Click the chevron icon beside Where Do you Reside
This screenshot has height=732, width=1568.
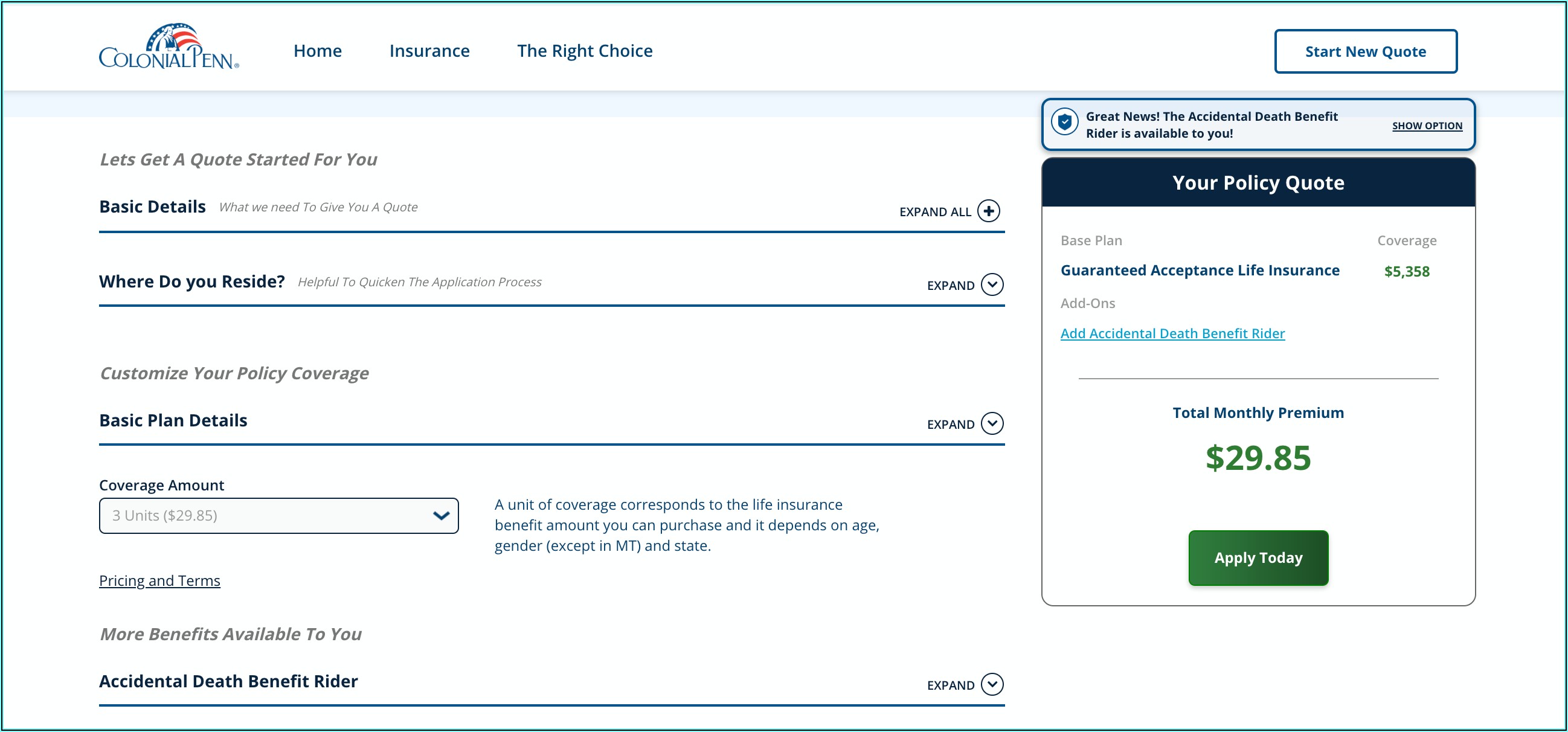pos(992,285)
